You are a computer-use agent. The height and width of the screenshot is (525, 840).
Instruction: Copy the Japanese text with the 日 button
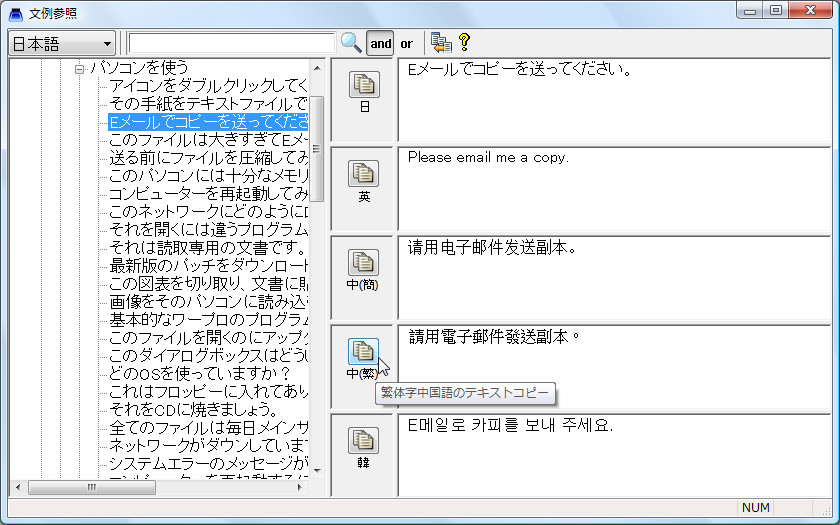[364, 85]
